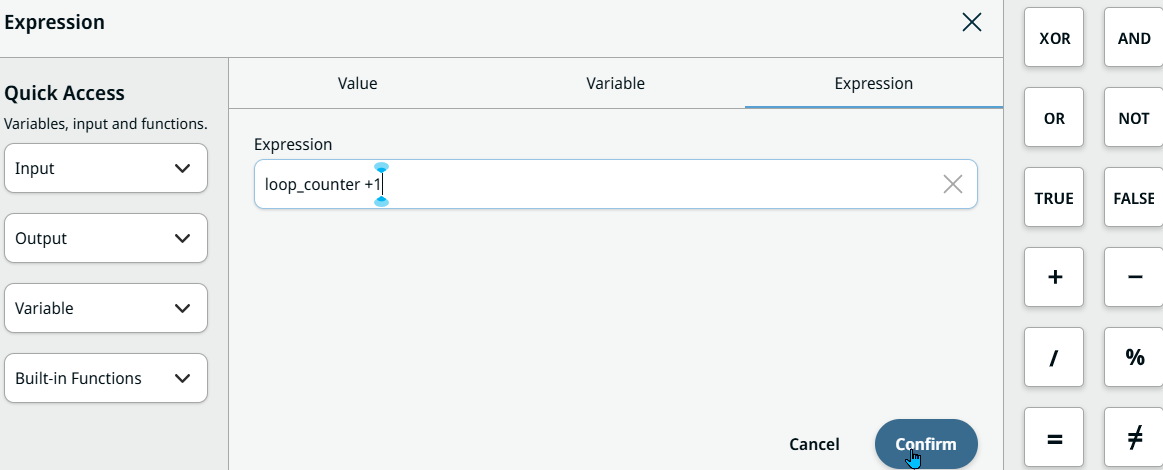Expand the Input dropdown

tap(106, 168)
